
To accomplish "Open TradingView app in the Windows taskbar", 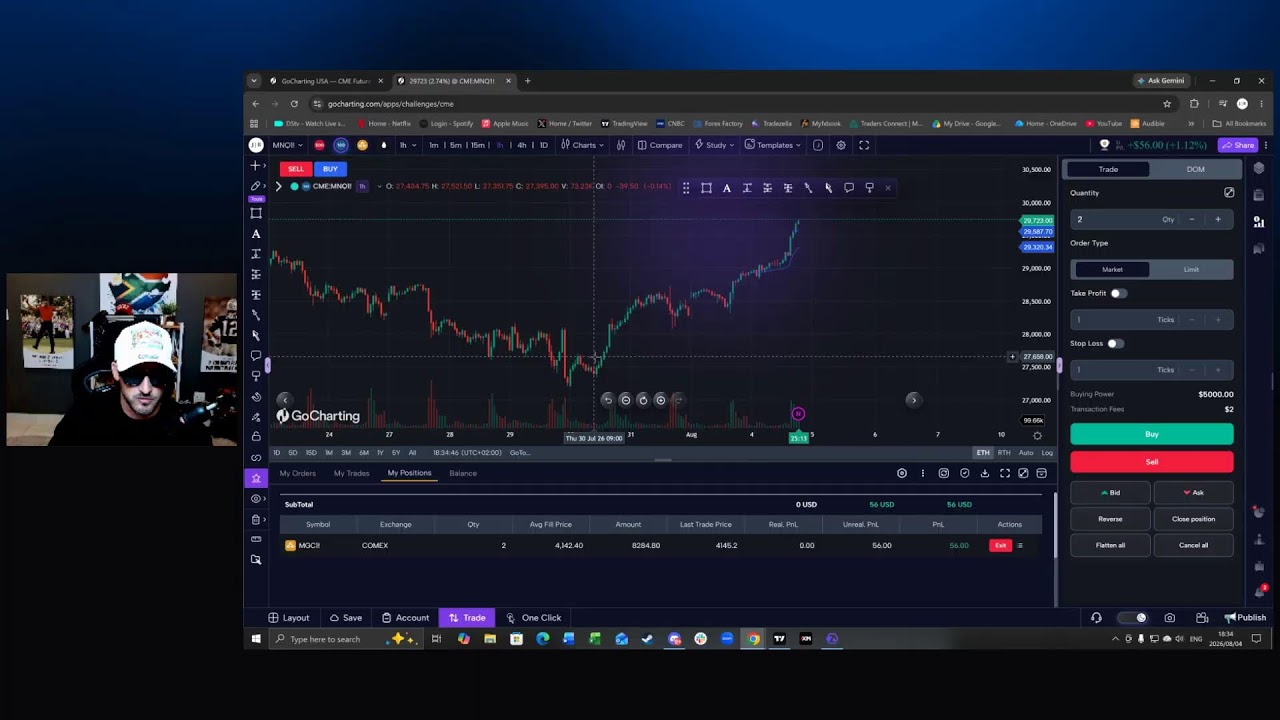I will point(779,639).
